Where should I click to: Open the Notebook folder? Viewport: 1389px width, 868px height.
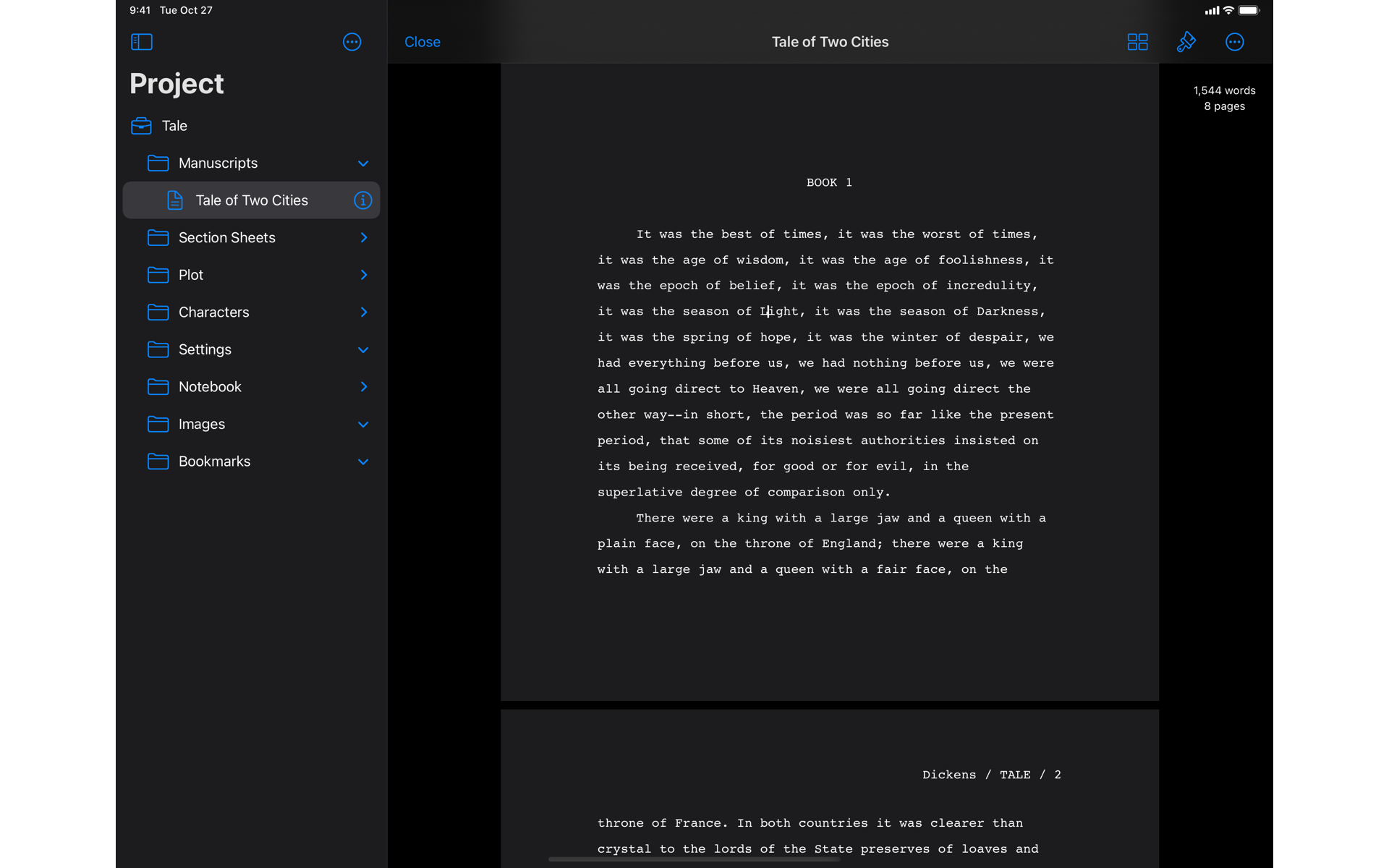click(x=251, y=387)
